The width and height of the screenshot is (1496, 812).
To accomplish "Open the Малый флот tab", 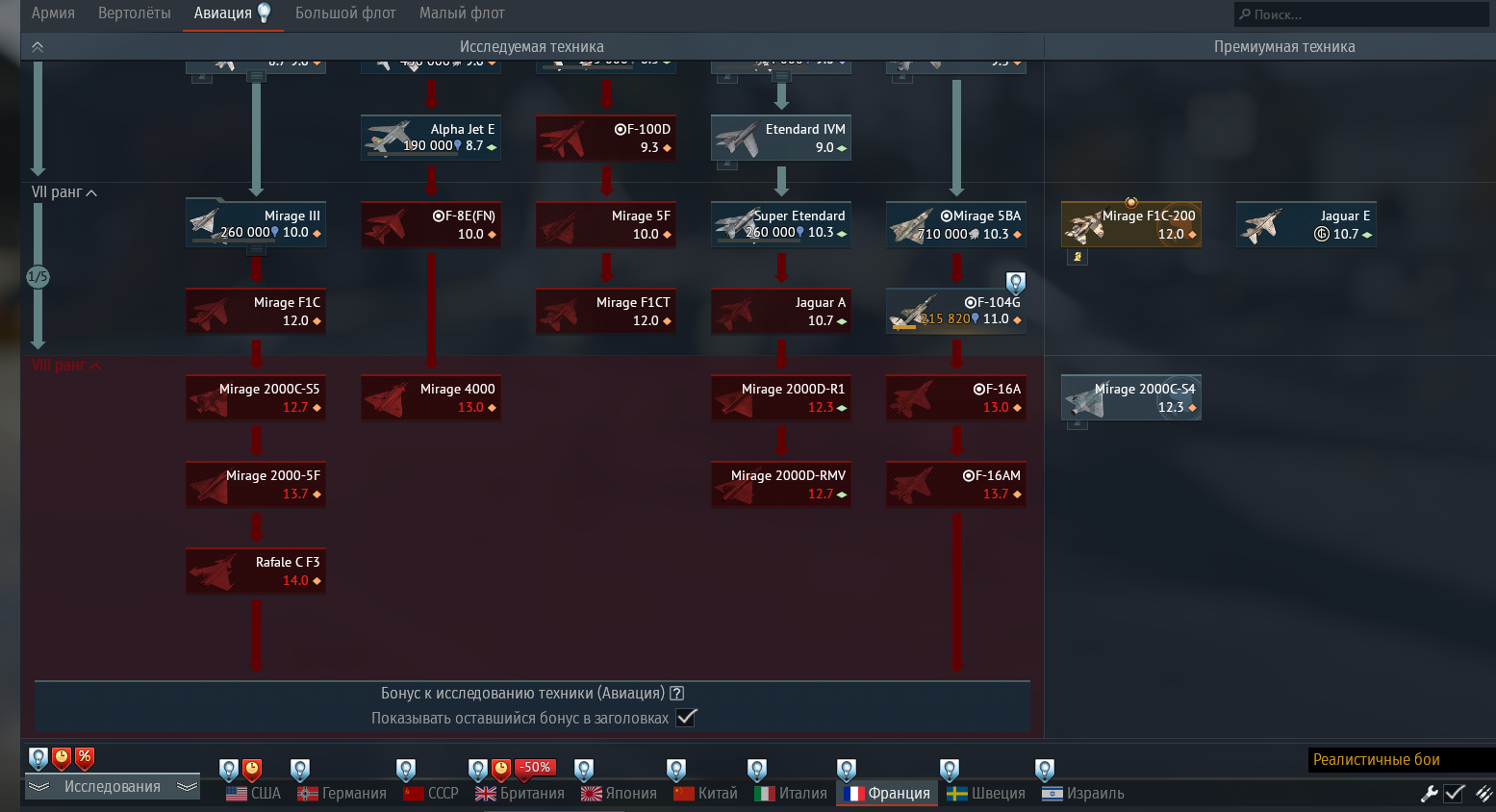I will (462, 13).
